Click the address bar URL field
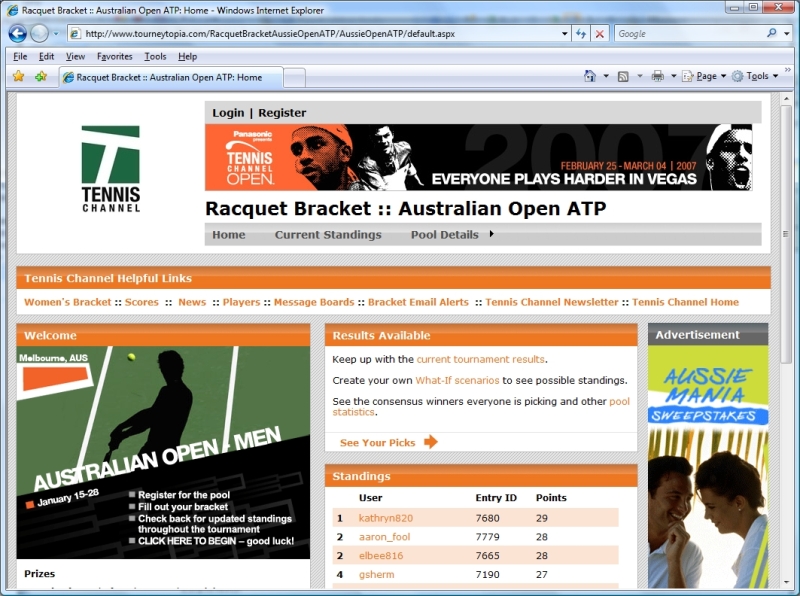The height and width of the screenshot is (596, 800). point(319,34)
